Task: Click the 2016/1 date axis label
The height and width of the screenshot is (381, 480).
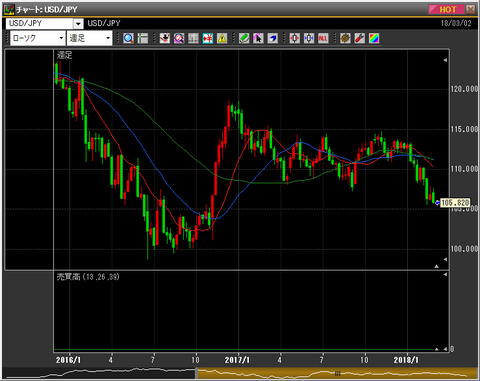Action: pyautogui.click(x=68, y=360)
